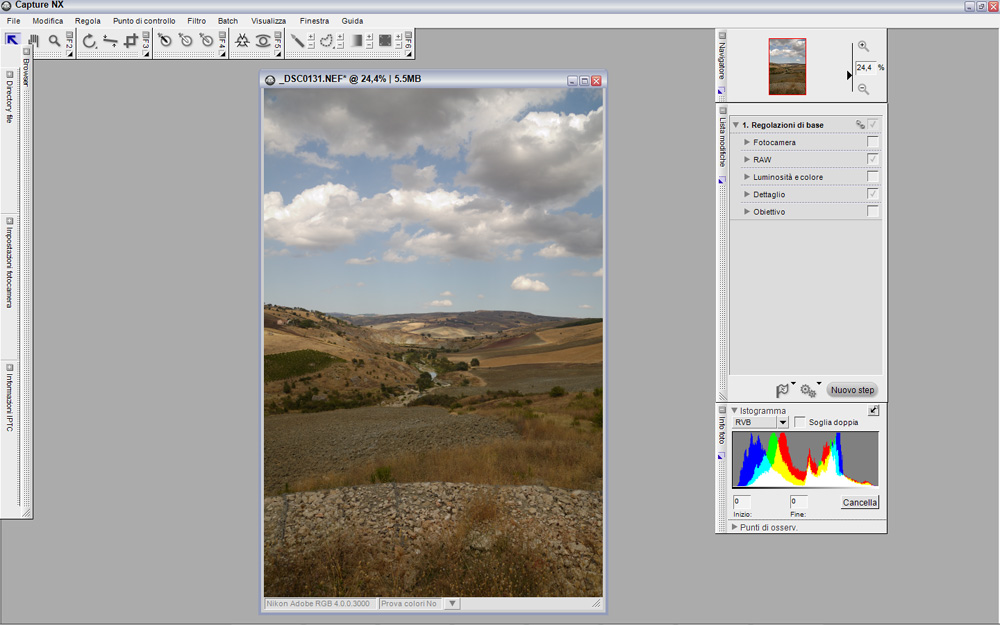Click the navigator image thumbnail
The width and height of the screenshot is (1000, 625).
pyautogui.click(x=787, y=66)
